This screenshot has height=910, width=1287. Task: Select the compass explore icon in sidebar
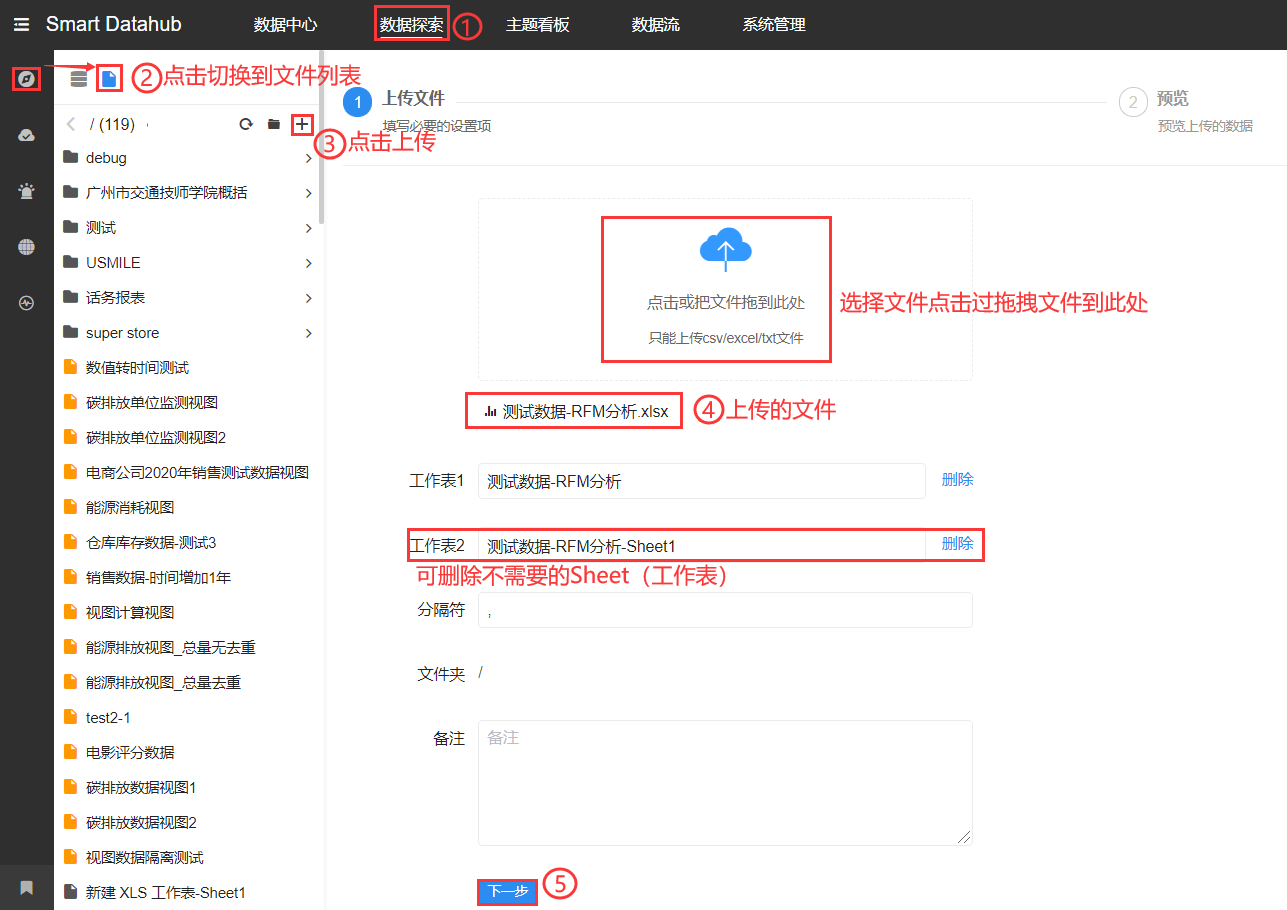[x=27, y=78]
